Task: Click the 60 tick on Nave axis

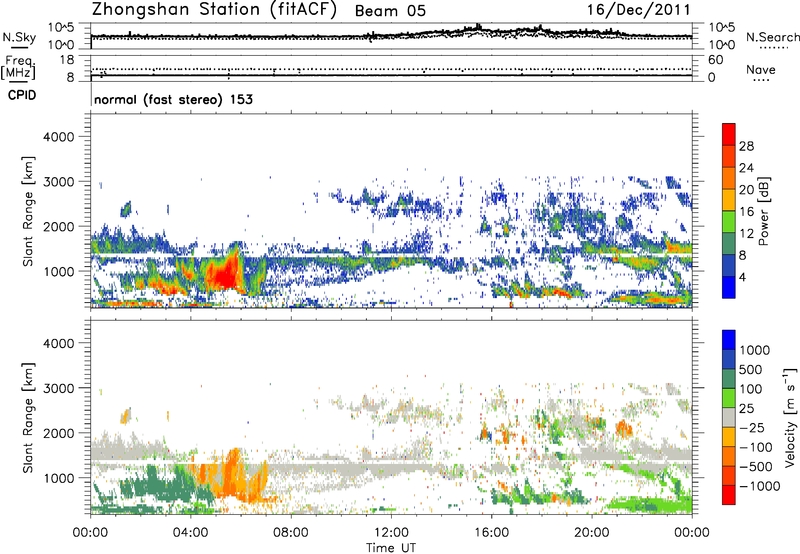Action: click(x=715, y=60)
